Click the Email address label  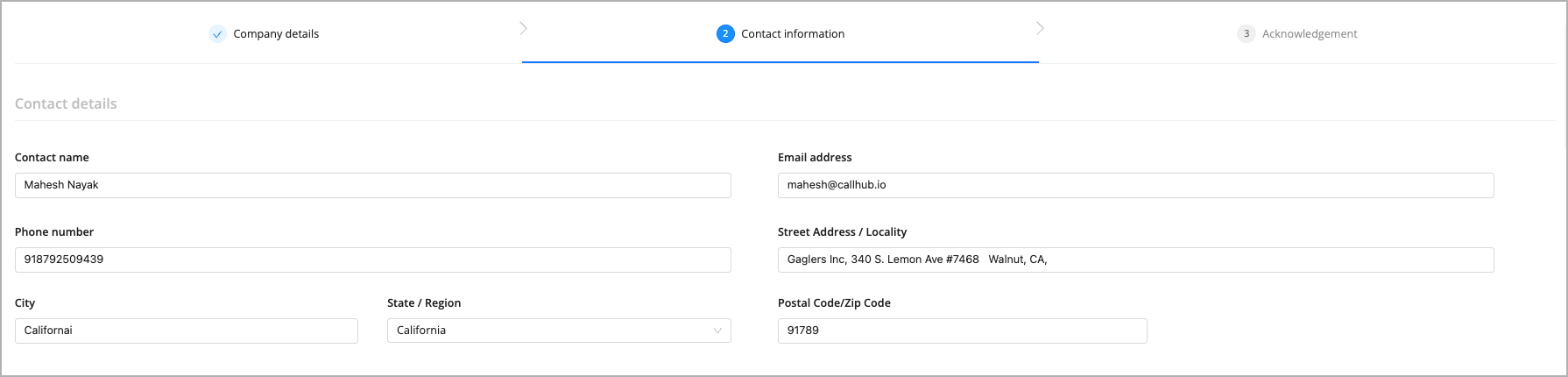(x=815, y=158)
